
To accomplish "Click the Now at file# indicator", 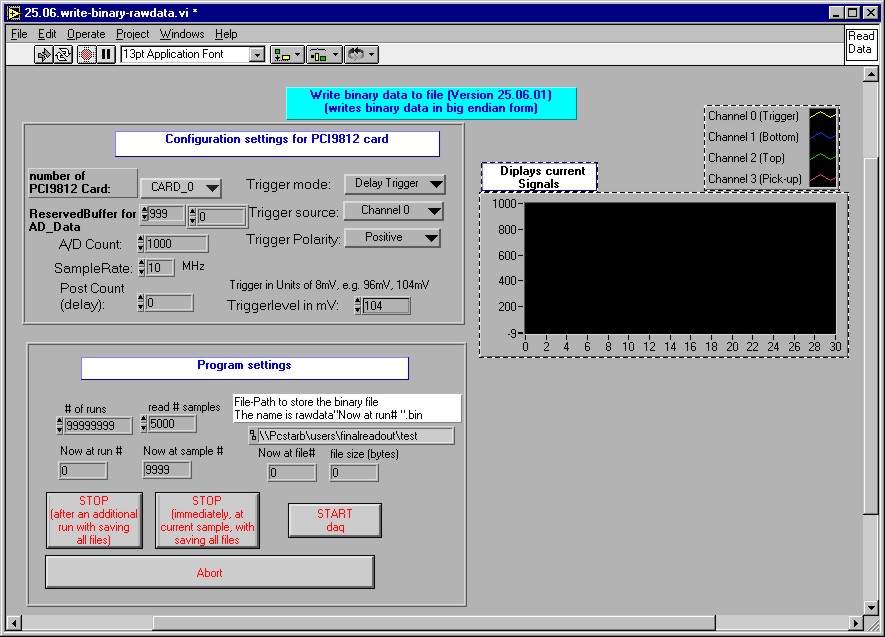I will click(292, 472).
